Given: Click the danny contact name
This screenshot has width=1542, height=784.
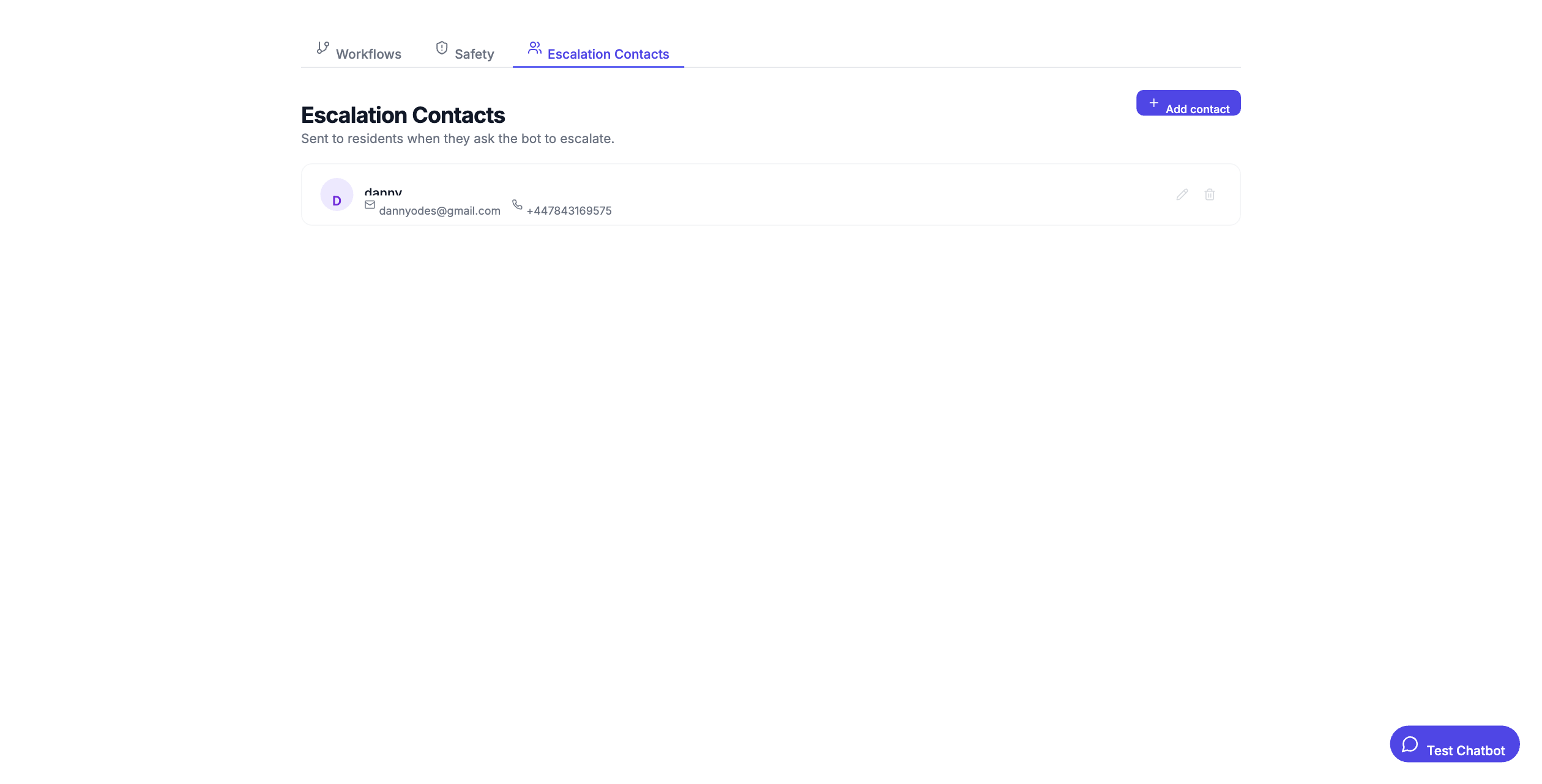Looking at the screenshot, I should [x=383, y=192].
